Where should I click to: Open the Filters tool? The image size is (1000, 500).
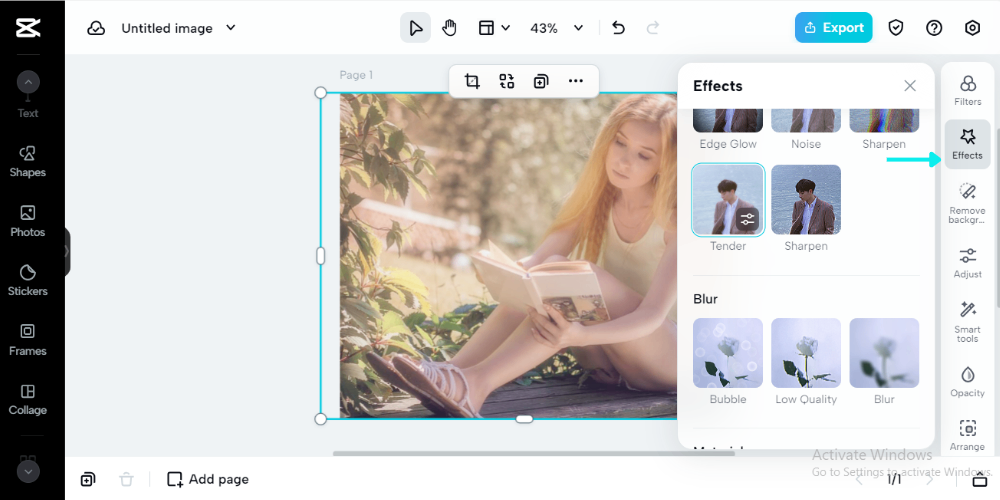point(967,90)
